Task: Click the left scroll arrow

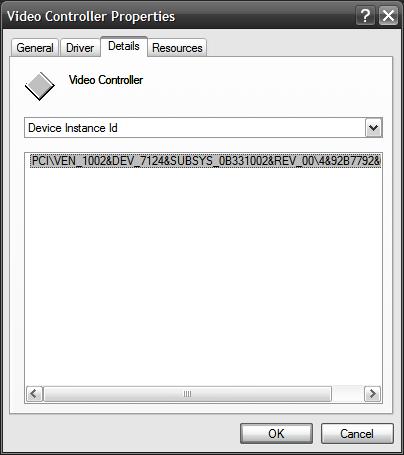Action: click(34, 394)
